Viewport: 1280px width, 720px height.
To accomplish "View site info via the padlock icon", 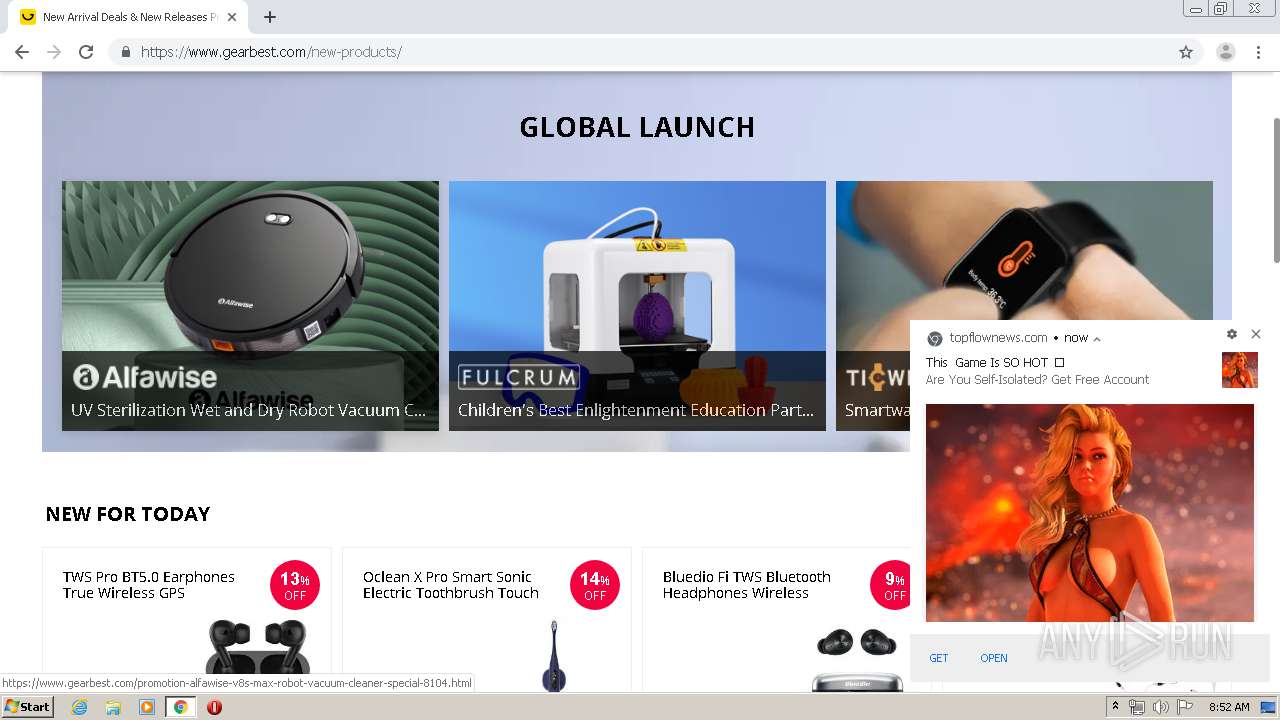I will click(x=125, y=52).
